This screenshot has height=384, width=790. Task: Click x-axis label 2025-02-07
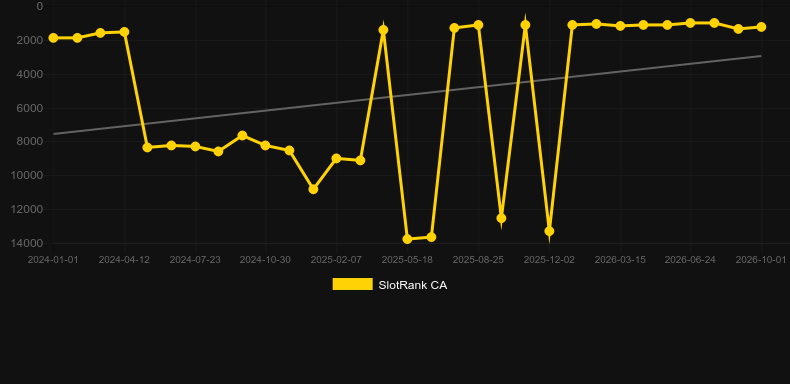pos(336,260)
